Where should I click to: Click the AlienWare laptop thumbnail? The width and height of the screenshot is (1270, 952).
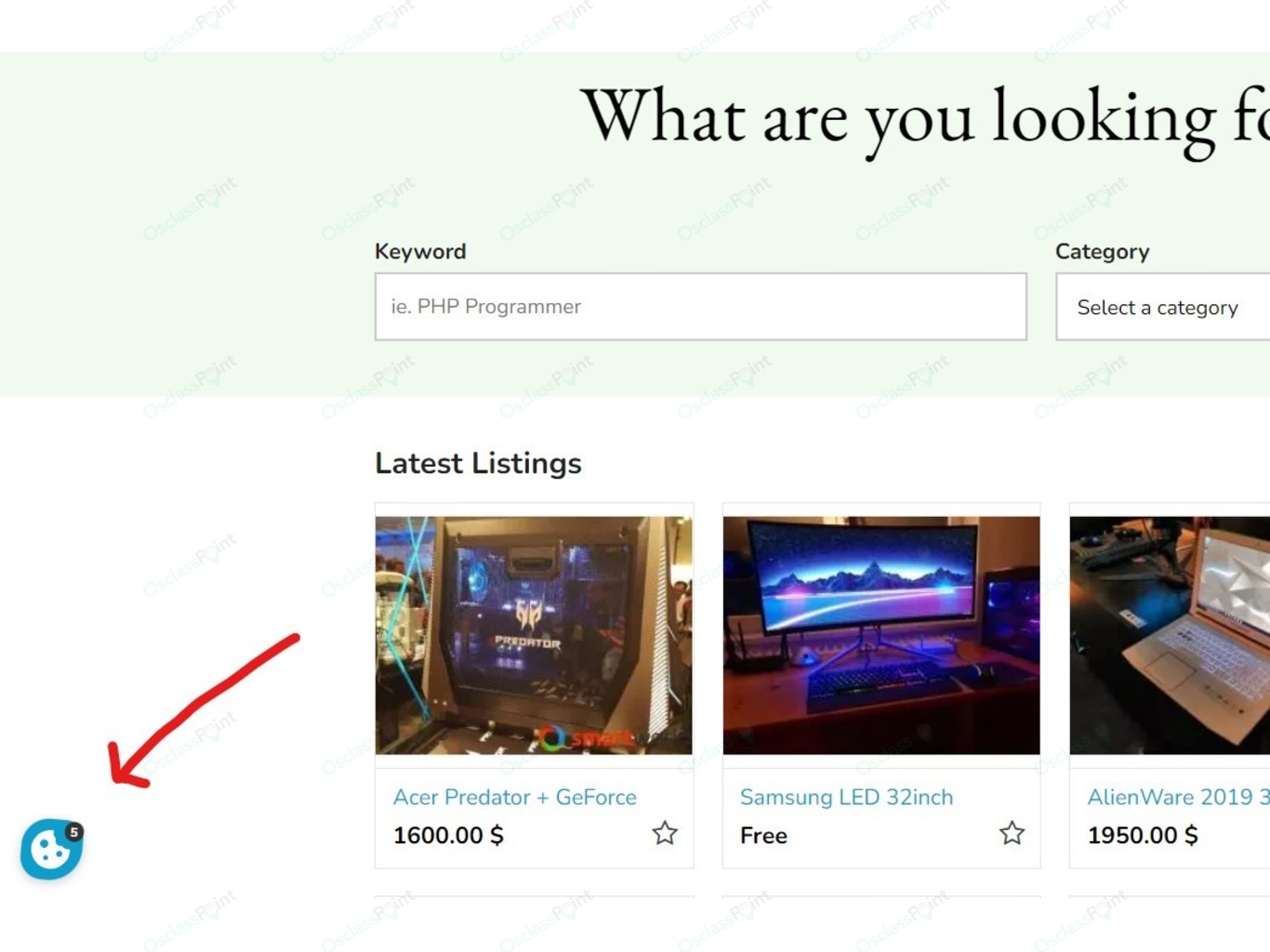1170,635
